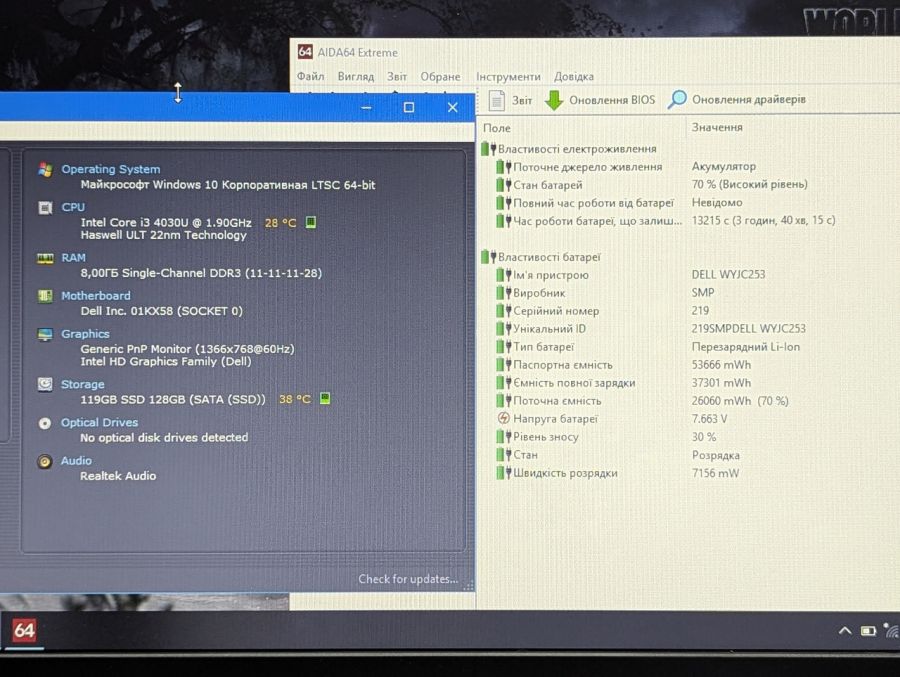Screen dimensions: 900x677
Task: Click the magnifier Оновлення драйверів icon
Action: 677,99
